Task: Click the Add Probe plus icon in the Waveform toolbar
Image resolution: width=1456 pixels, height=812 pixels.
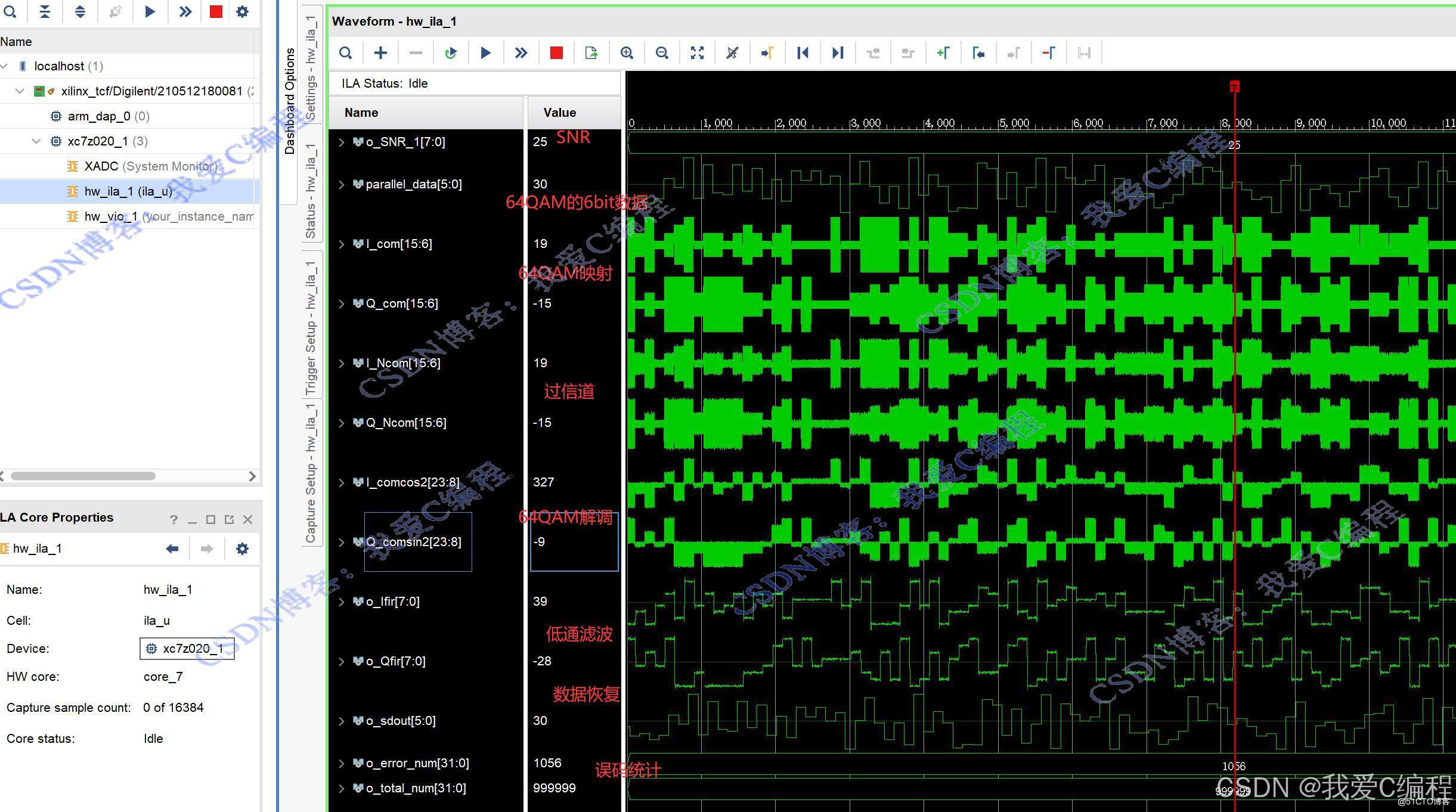Action: coord(380,53)
